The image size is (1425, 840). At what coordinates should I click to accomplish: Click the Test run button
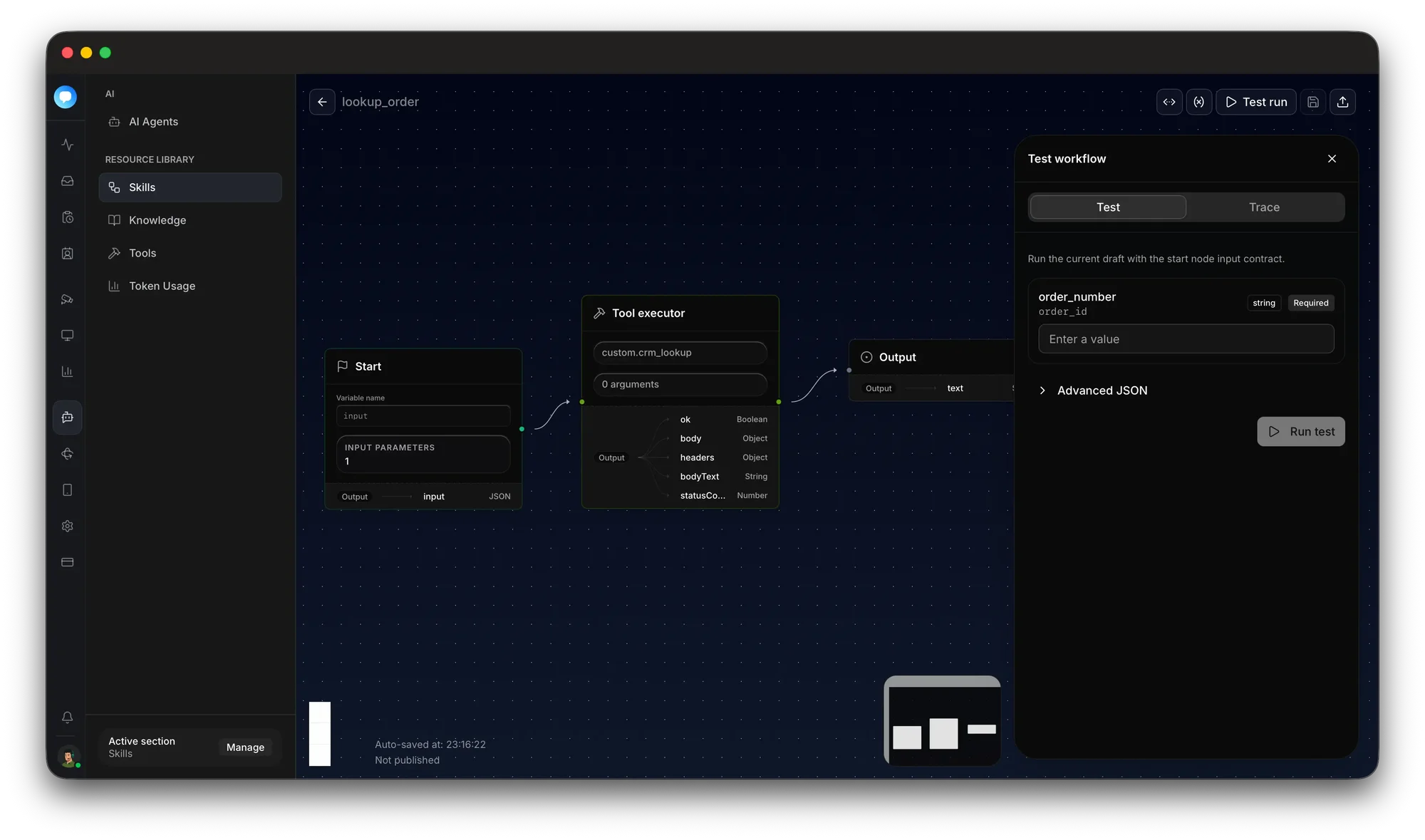click(1255, 102)
